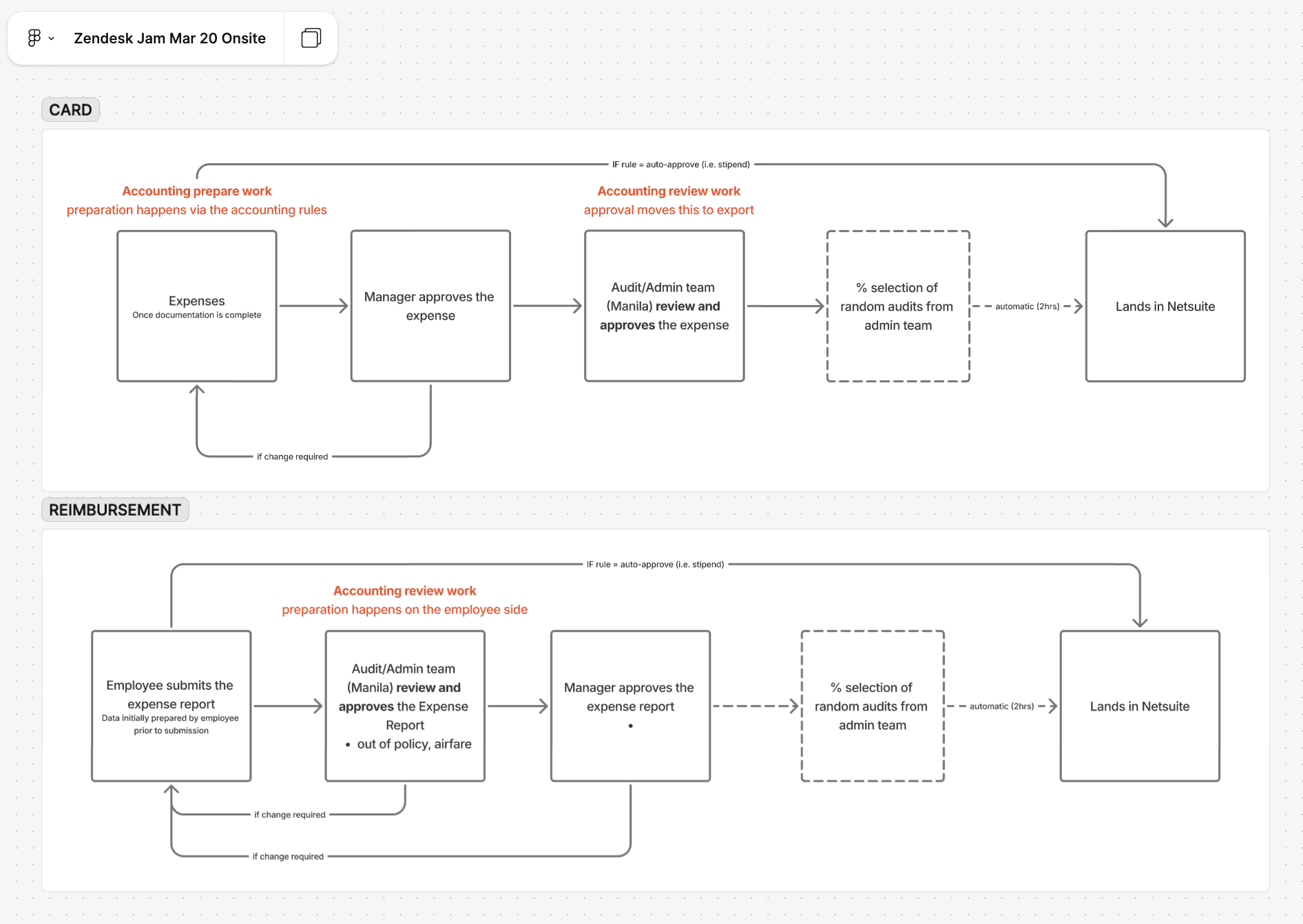Select 'review and approves the Expense Report' box
The width and height of the screenshot is (1303, 924).
405,706
